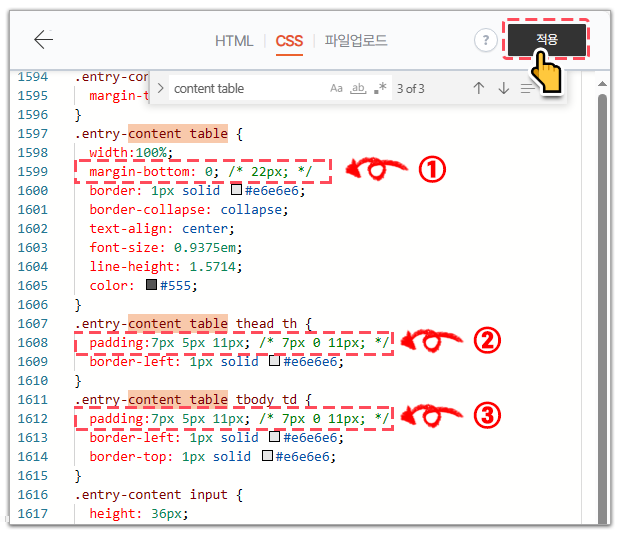Image resolution: width=620 pixels, height=535 pixels.
Task: Click the vertical scrollbar thumb
Action: (x=602, y=308)
